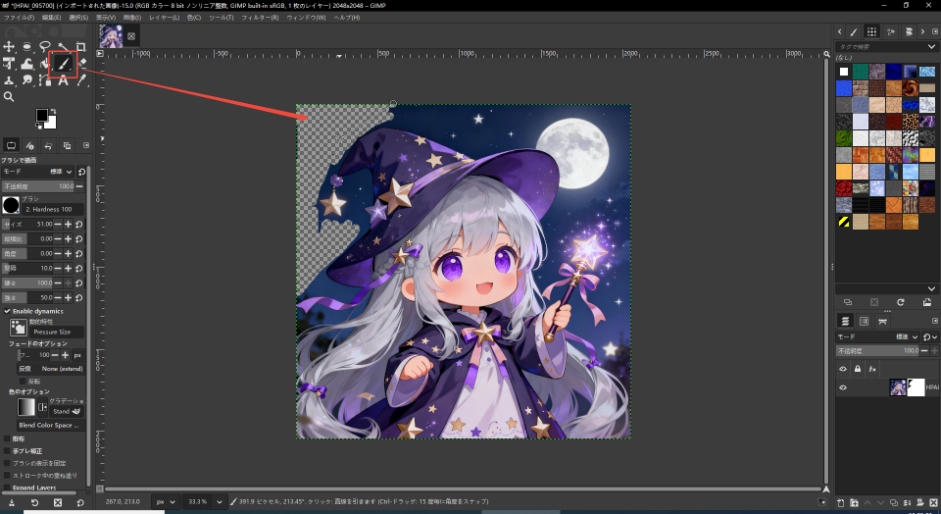Choose the Text tool (A icon)
941x514 pixels.
pyautogui.click(x=63, y=80)
